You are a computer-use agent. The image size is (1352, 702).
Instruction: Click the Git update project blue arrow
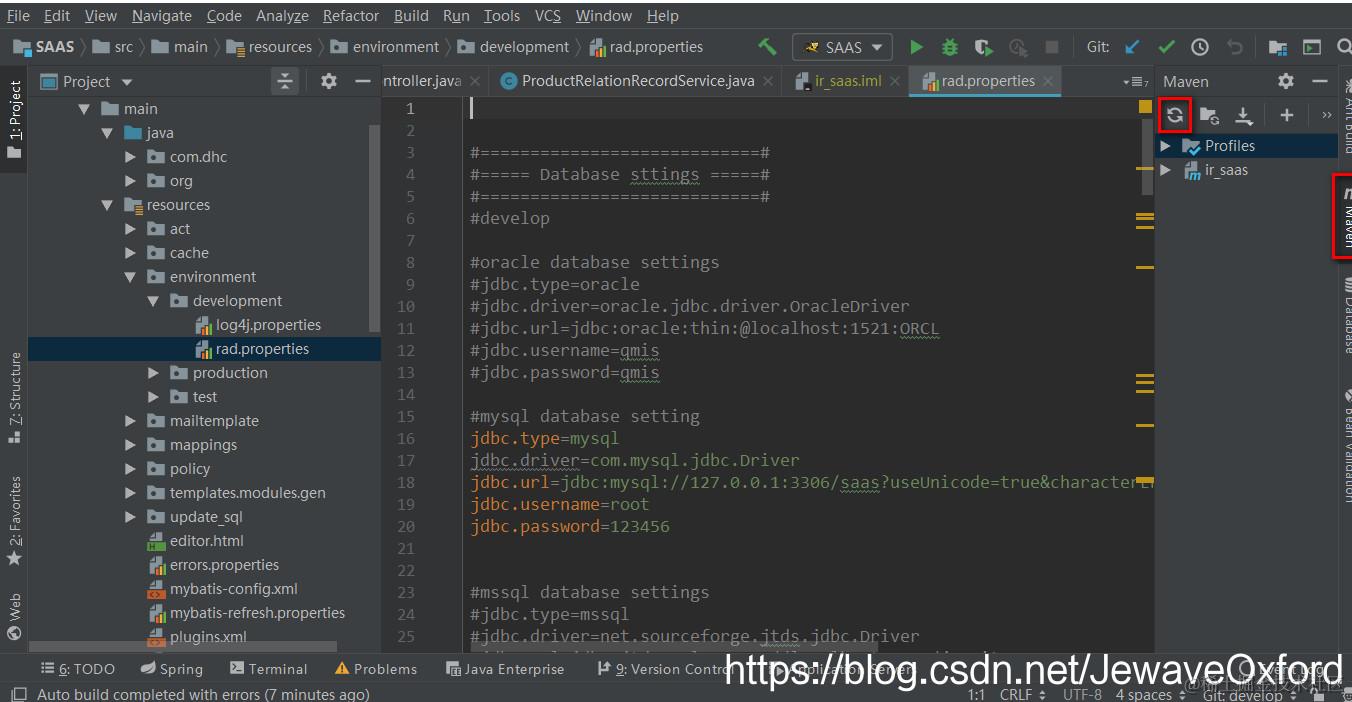pos(1132,47)
